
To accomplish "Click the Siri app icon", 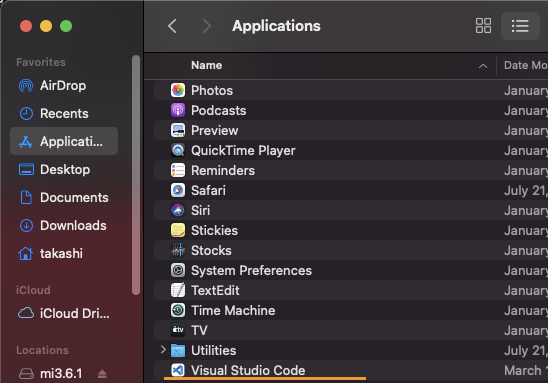I will pyautogui.click(x=178, y=210).
